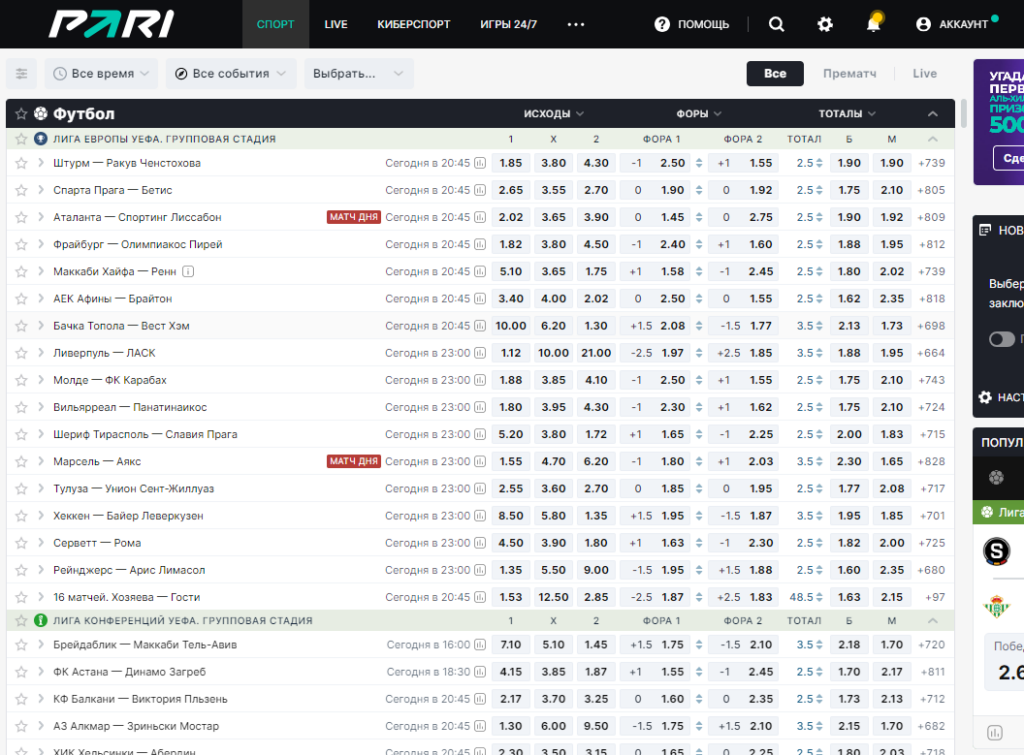Star the Спарта Прага — Бетис match
1024x755 pixels.
(x=21, y=191)
